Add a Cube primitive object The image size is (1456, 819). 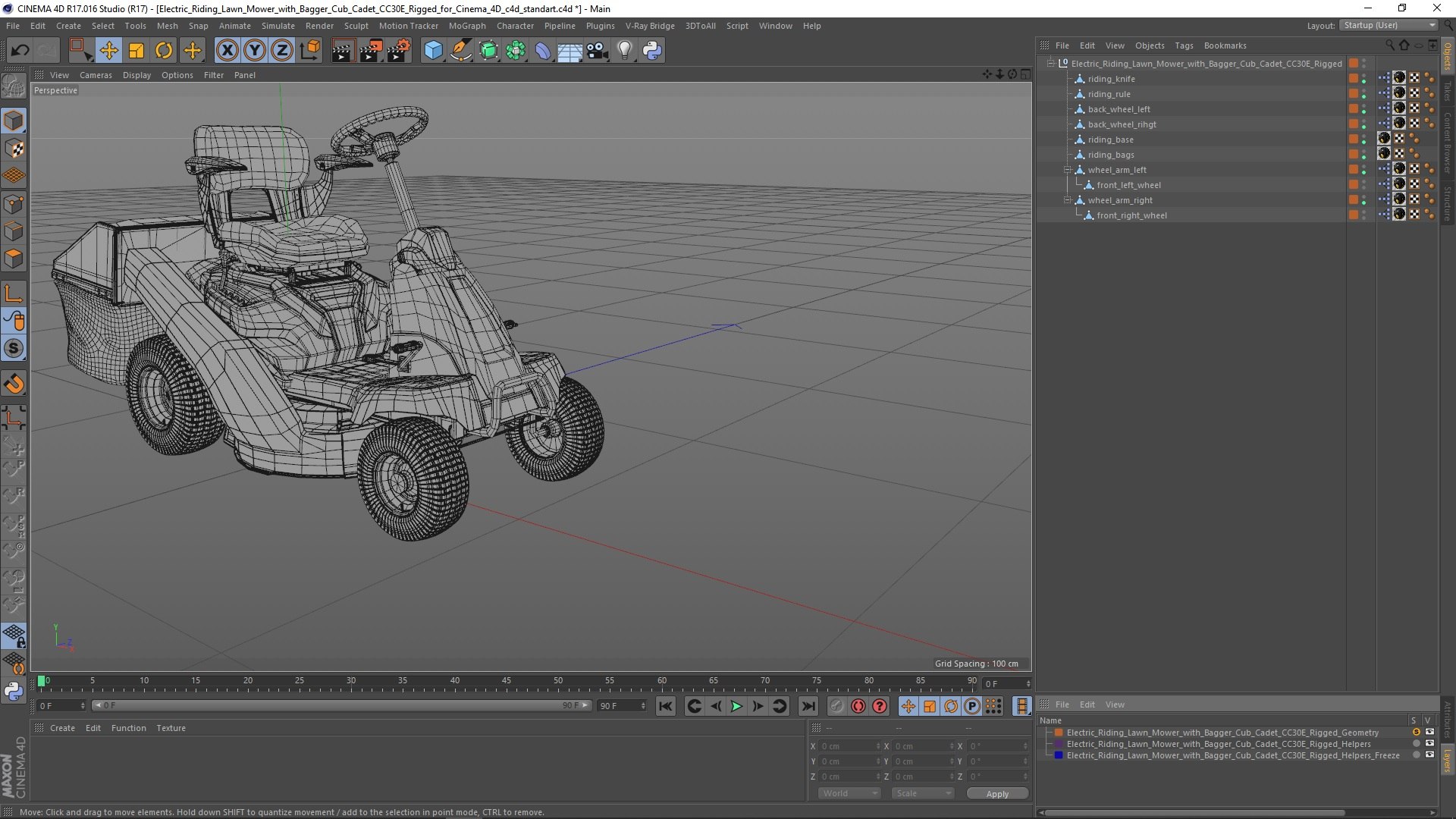[433, 51]
